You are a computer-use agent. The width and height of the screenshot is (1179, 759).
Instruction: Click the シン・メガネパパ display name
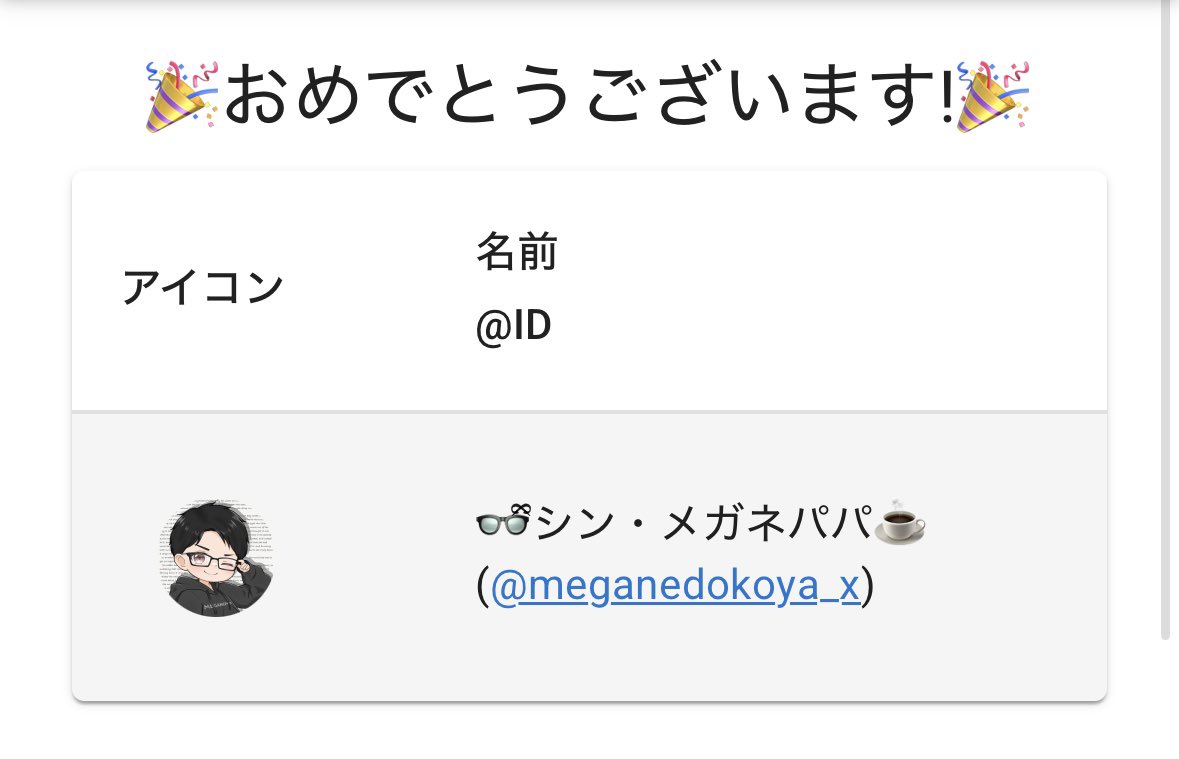tap(702, 522)
